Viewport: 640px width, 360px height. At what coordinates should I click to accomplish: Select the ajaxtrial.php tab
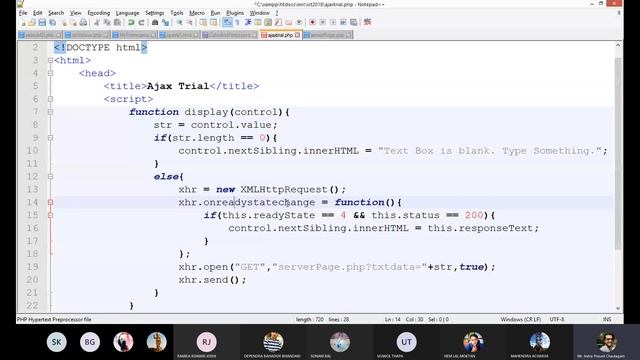coord(280,35)
